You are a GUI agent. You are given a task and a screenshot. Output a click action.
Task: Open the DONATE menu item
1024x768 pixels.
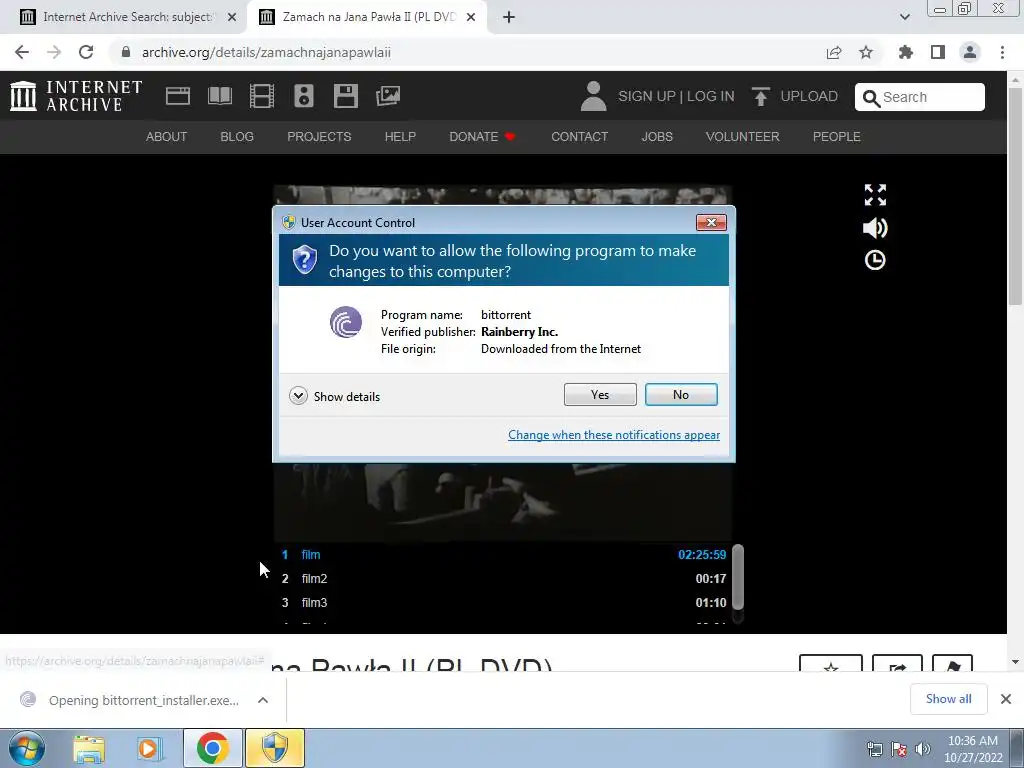coord(482,136)
